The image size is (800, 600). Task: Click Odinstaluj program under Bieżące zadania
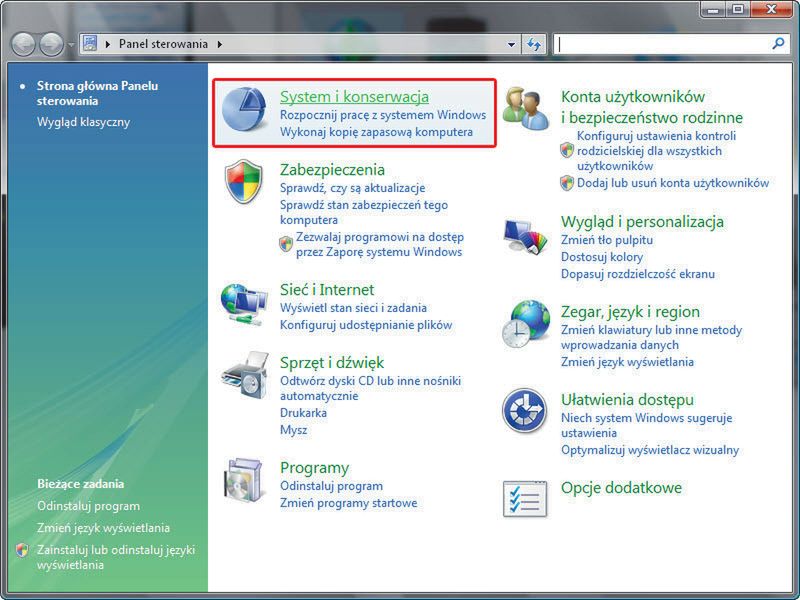88,506
